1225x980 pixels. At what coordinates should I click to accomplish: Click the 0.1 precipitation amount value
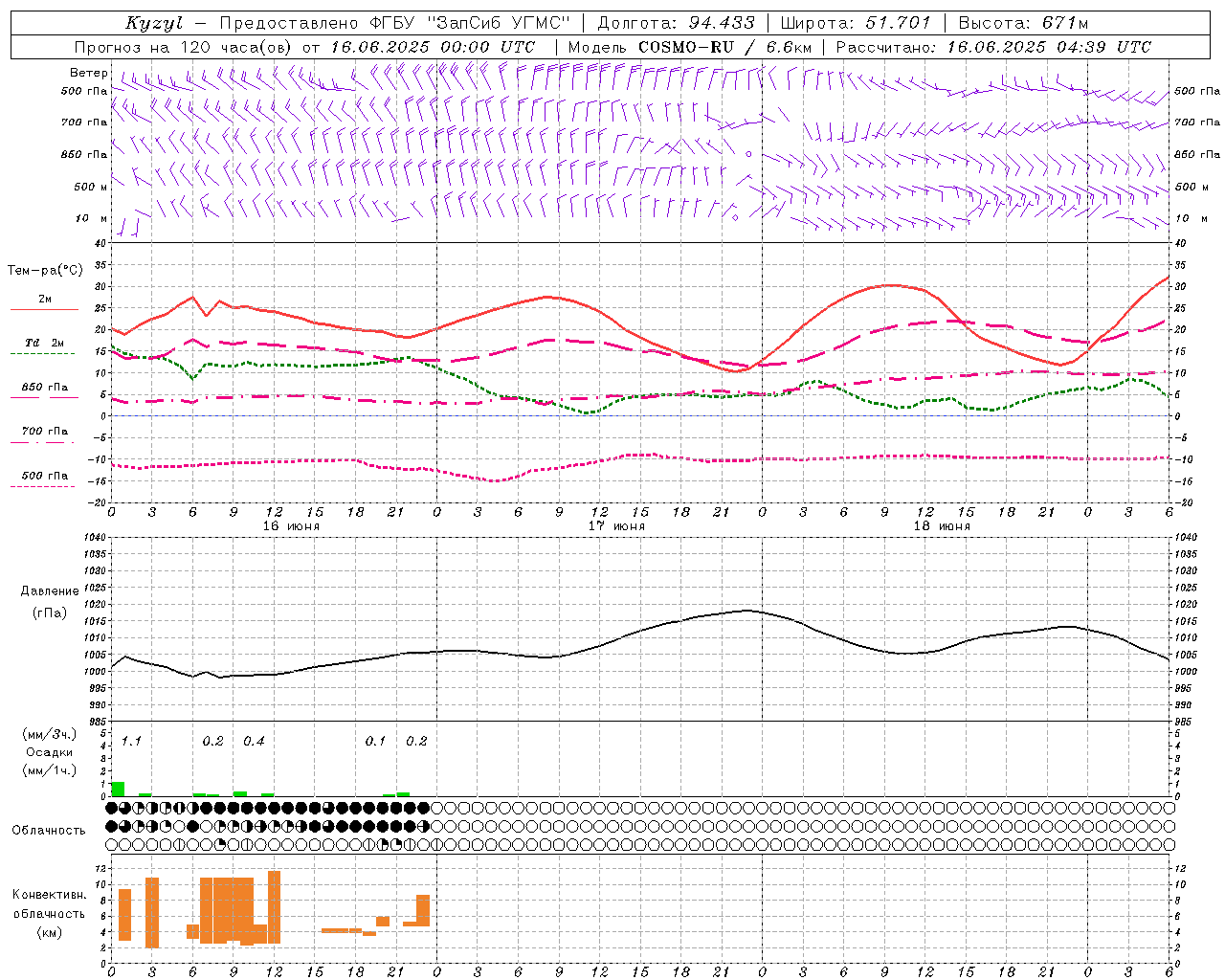(375, 741)
